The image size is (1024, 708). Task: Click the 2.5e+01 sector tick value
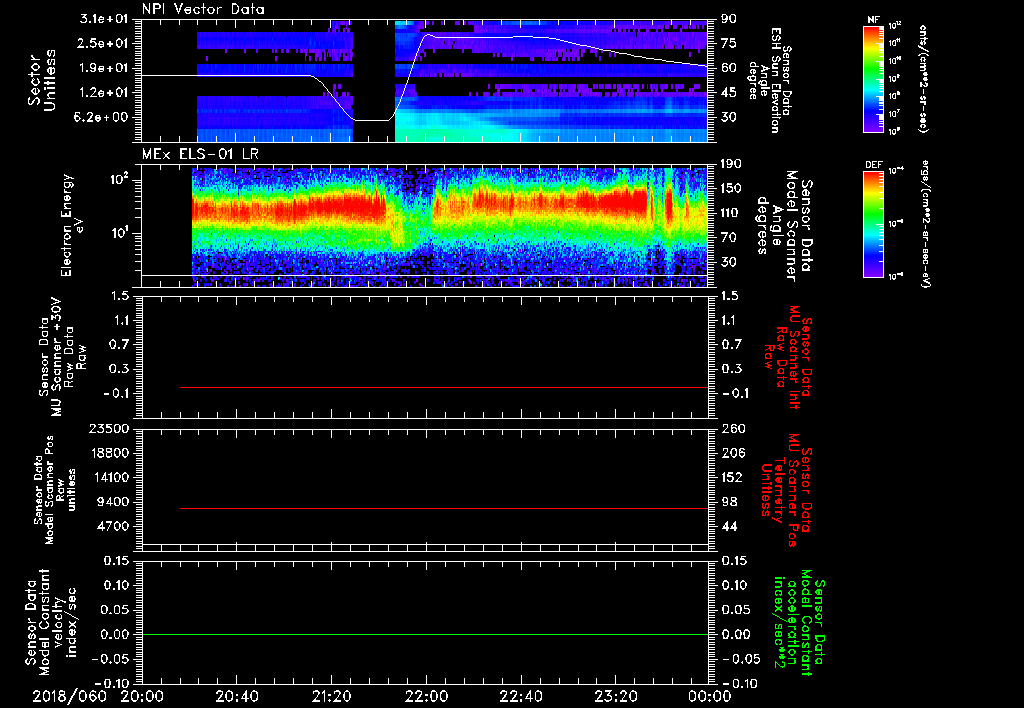(103, 43)
